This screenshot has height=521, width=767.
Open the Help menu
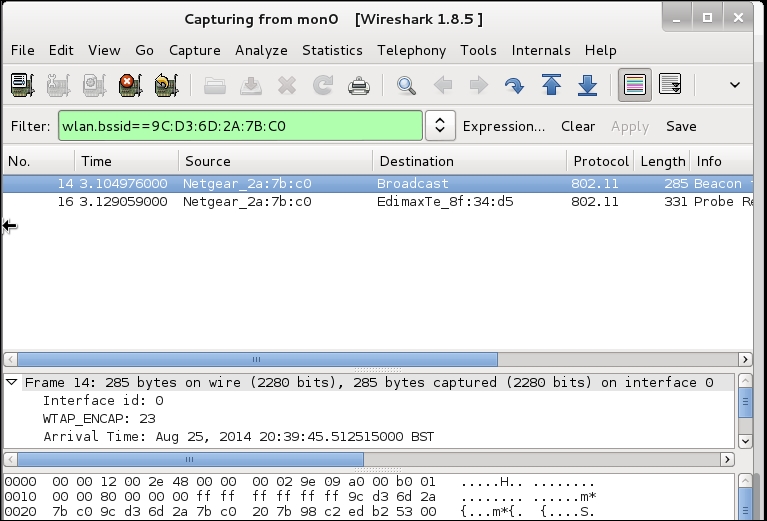coord(601,50)
